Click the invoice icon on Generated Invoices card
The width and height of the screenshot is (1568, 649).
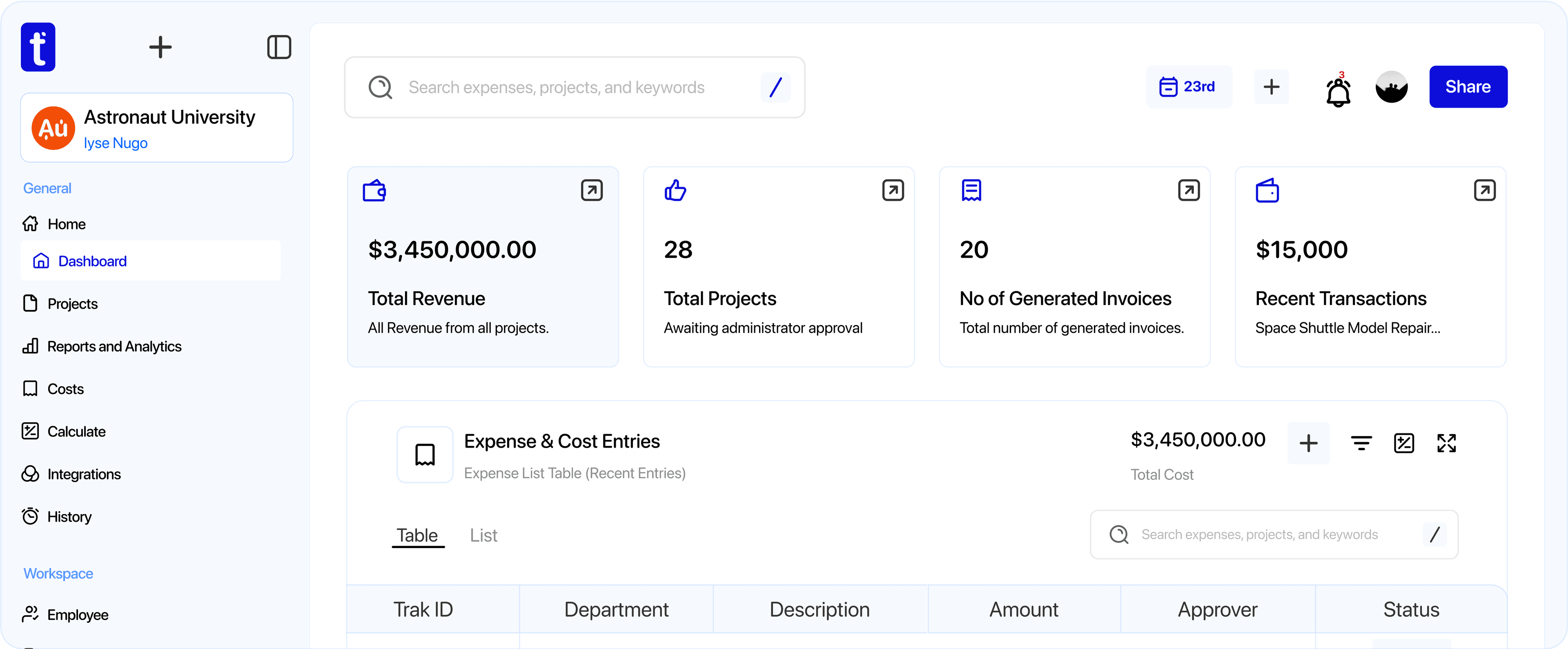point(971,190)
